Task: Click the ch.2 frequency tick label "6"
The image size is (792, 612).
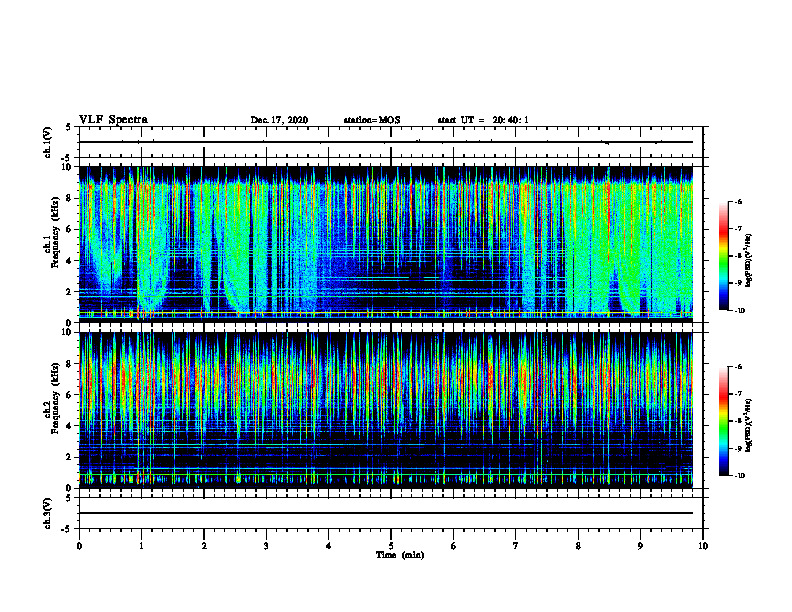Action: coord(70,395)
